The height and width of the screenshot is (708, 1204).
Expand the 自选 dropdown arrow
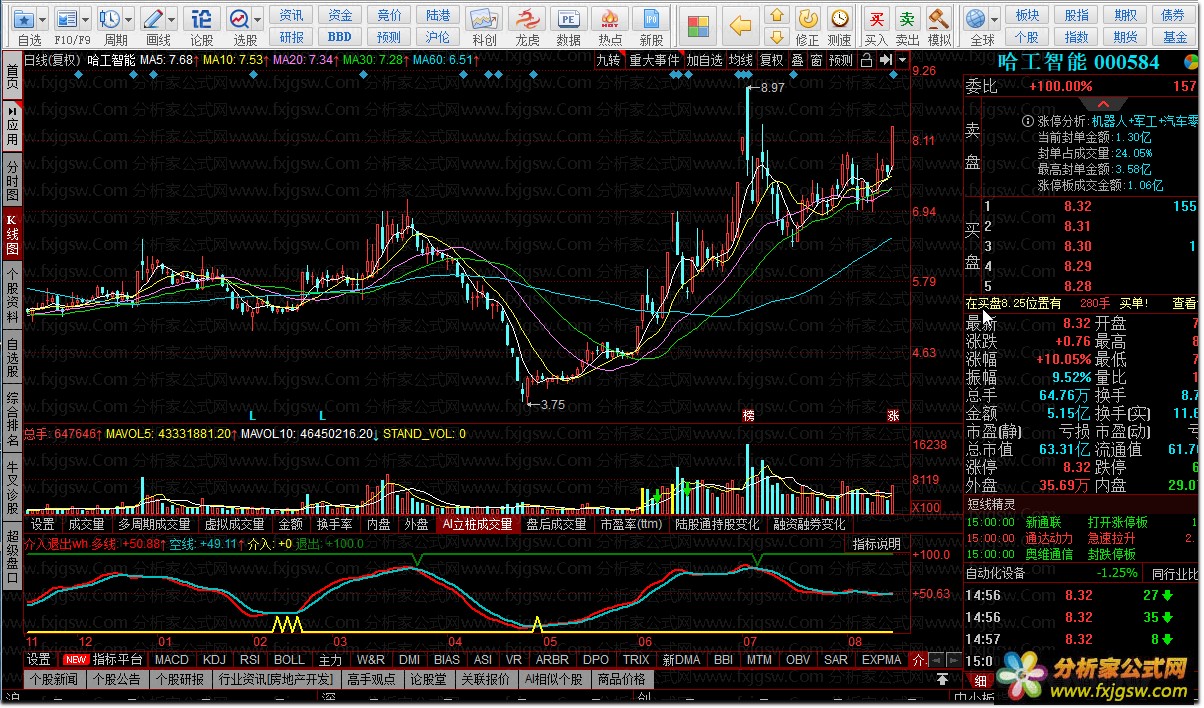pos(44,18)
